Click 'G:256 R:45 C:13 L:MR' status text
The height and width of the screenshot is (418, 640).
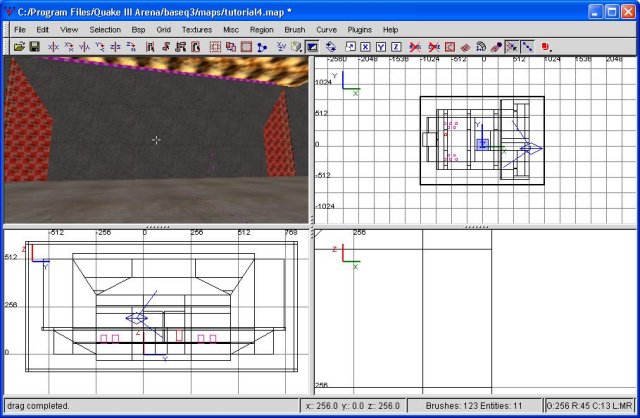[x=589, y=406]
